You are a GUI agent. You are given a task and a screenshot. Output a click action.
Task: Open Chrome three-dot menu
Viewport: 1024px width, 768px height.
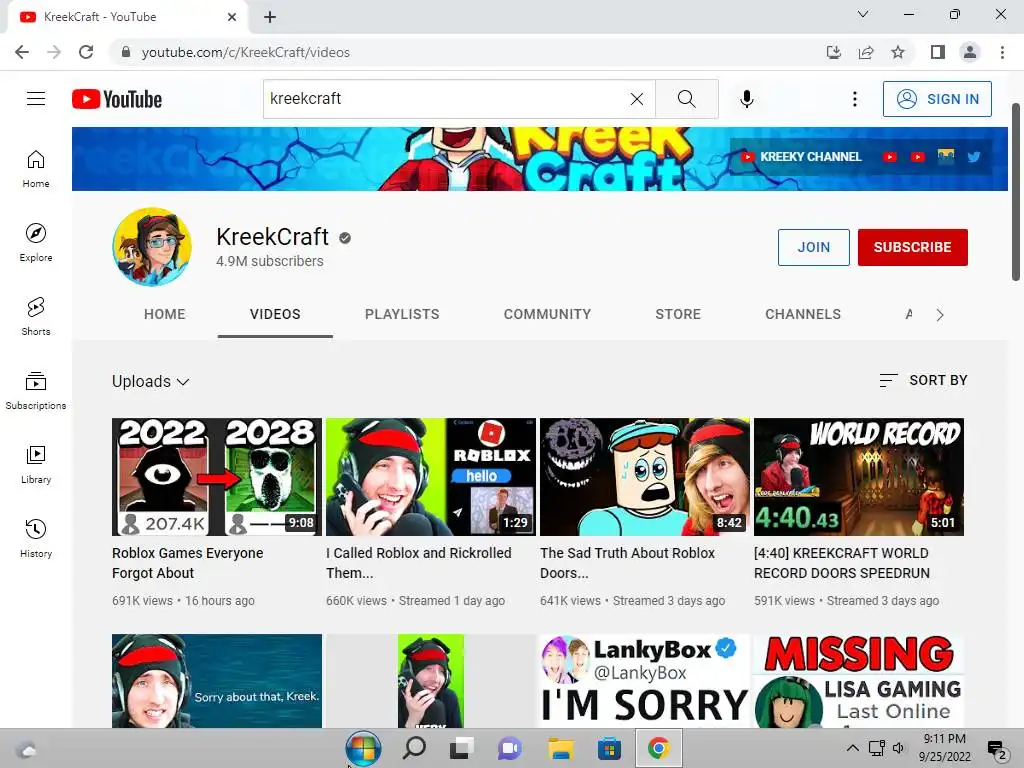click(x=1002, y=52)
